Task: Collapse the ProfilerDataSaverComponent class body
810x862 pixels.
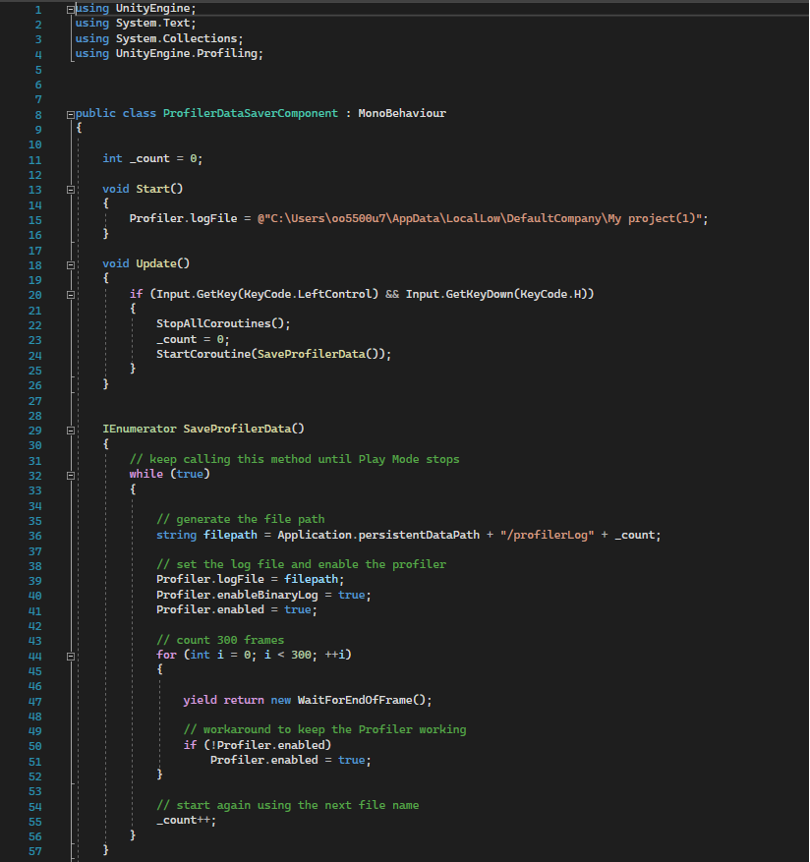Action: pyautogui.click(x=68, y=113)
